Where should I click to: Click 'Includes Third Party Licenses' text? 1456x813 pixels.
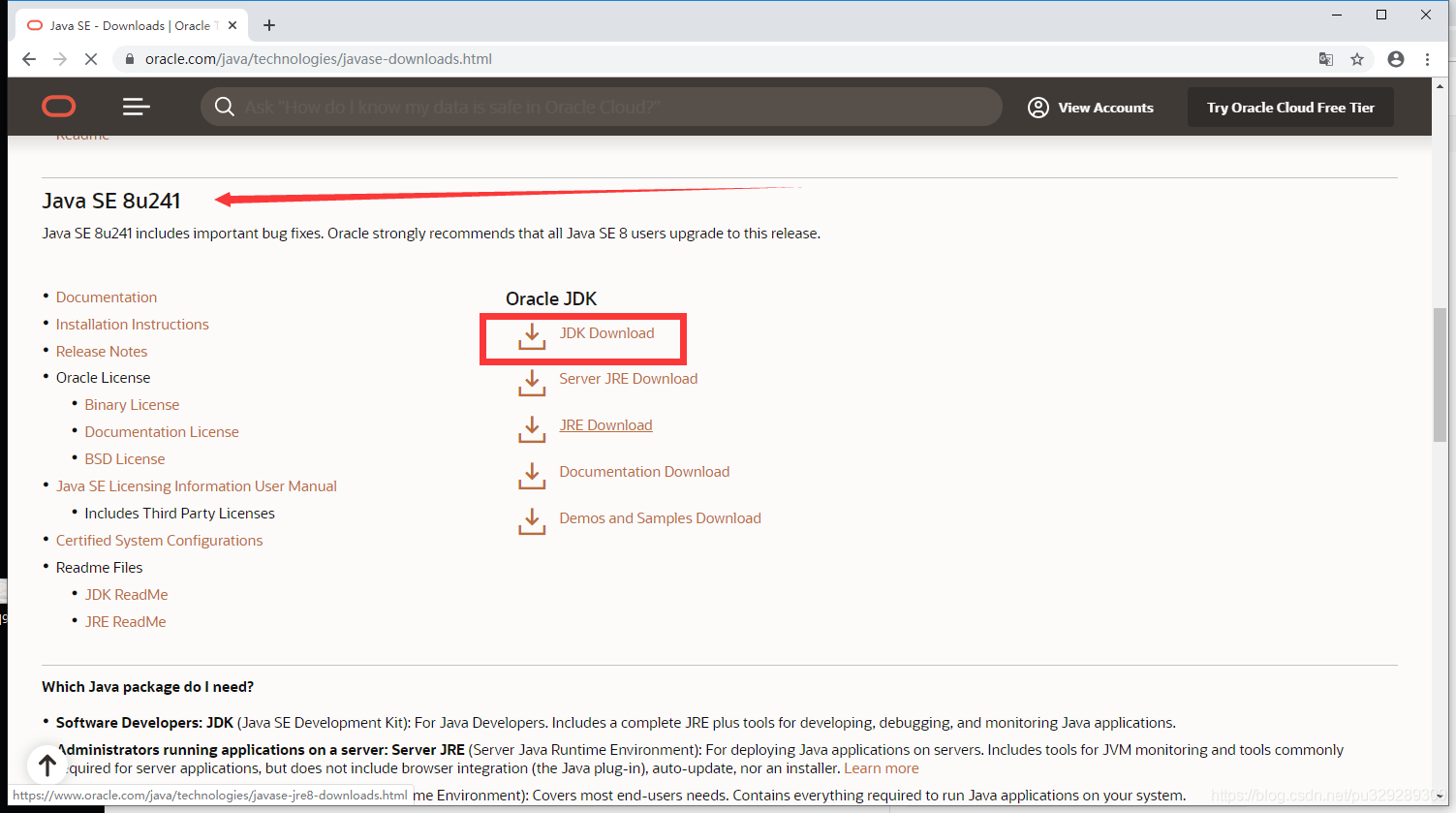point(179,514)
